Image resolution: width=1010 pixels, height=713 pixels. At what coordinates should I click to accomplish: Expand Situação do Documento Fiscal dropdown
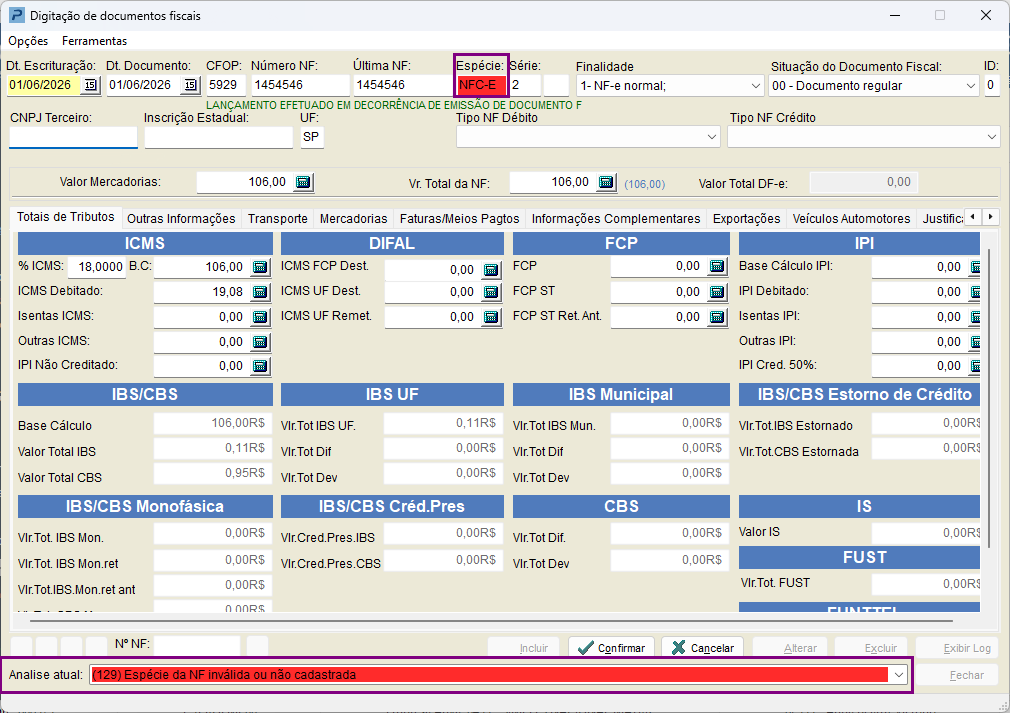click(x=971, y=86)
